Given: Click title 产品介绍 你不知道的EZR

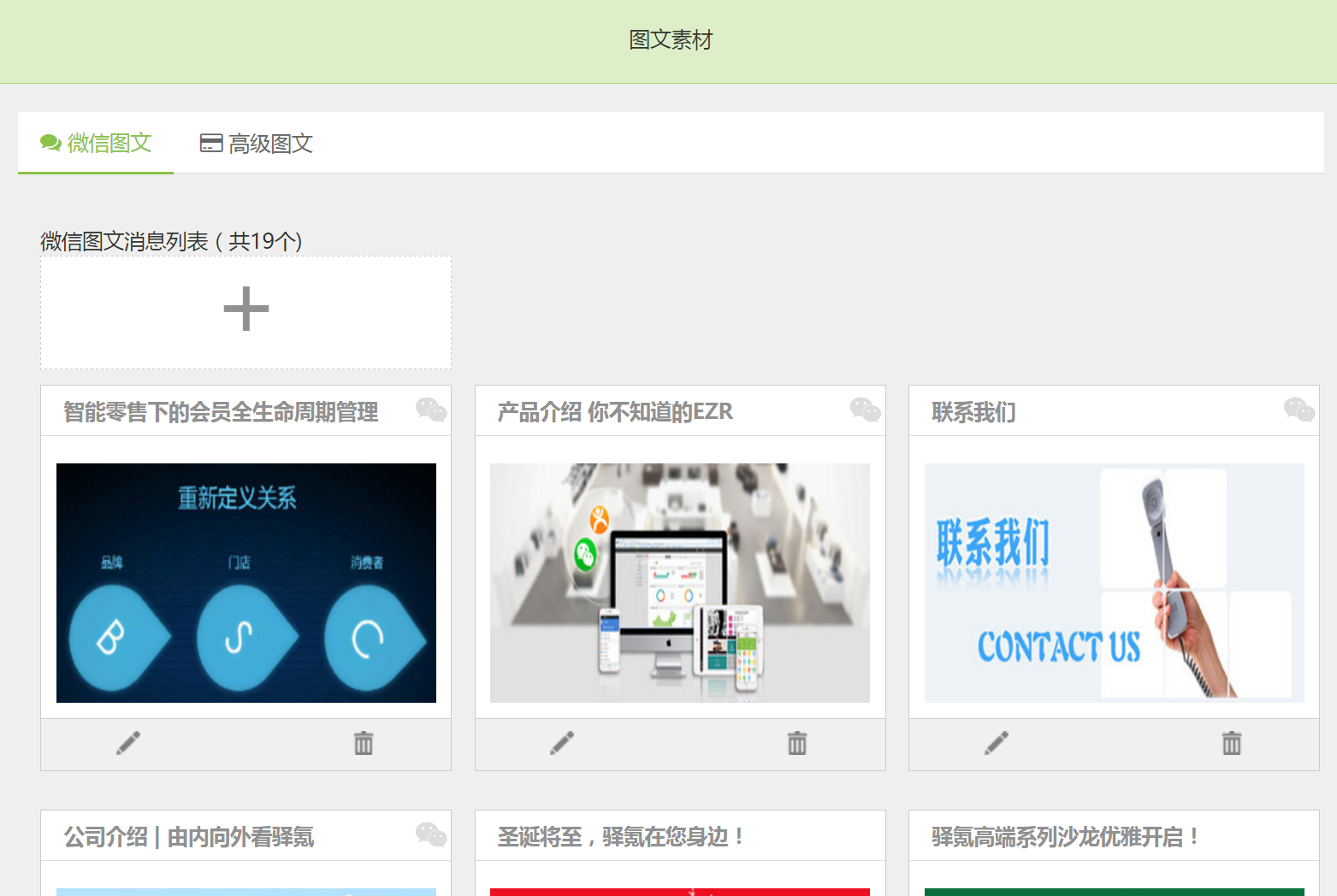Looking at the screenshot, I should [615, 412].
